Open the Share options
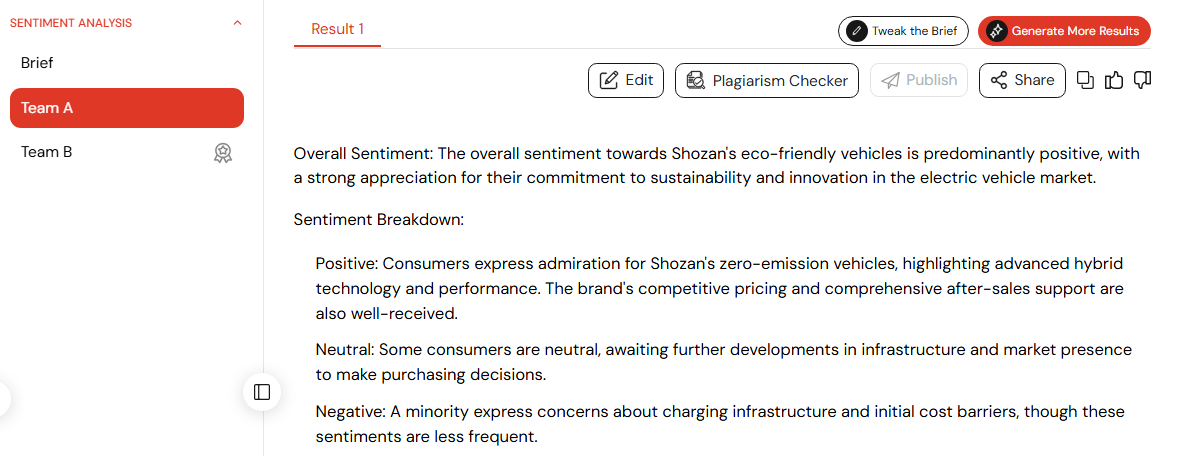This screenshot has height=456, width=1180. coord(1022,81)
